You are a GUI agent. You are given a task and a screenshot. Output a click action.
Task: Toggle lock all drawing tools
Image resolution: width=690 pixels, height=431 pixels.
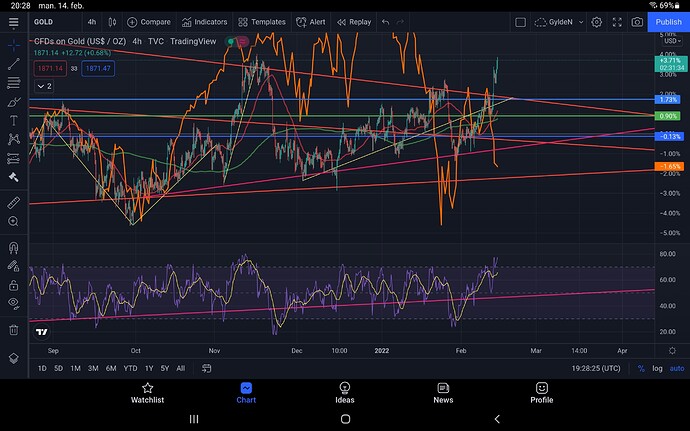click(14, 285)
